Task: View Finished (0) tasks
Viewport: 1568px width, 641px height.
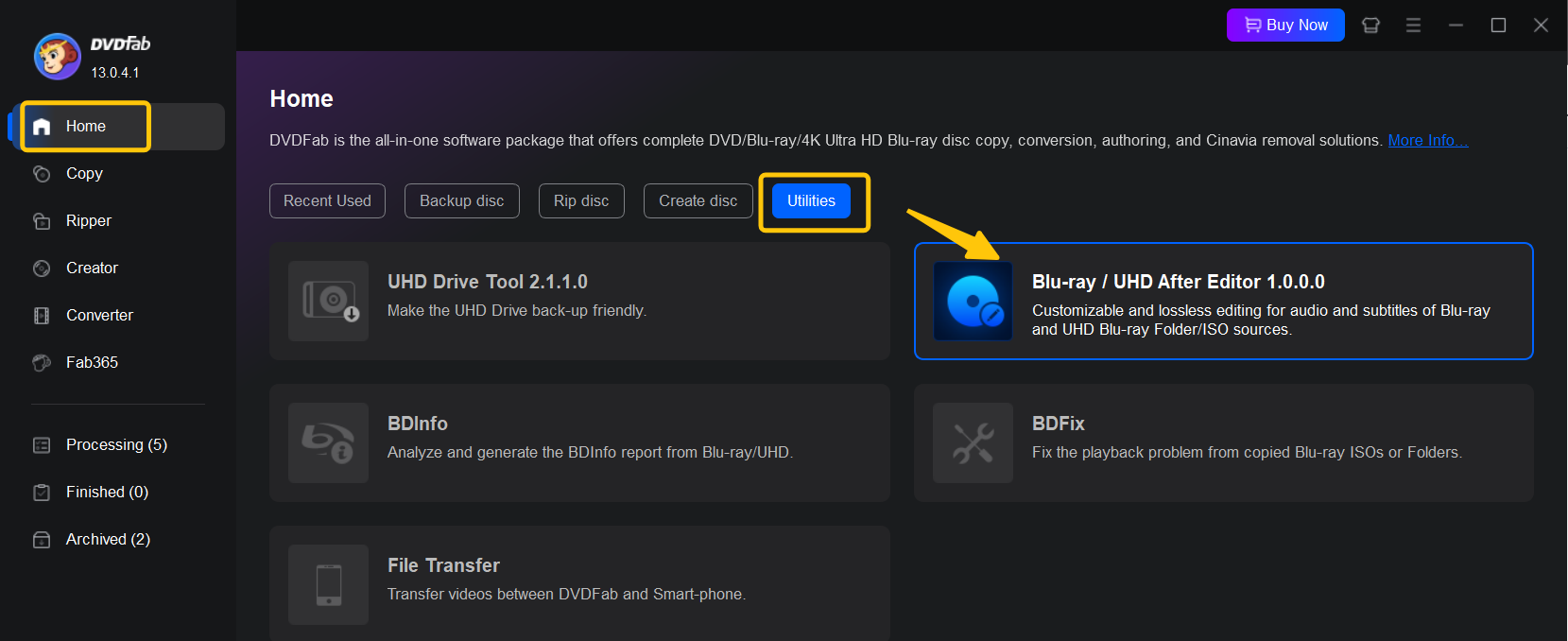Action: tap(107, 493)
